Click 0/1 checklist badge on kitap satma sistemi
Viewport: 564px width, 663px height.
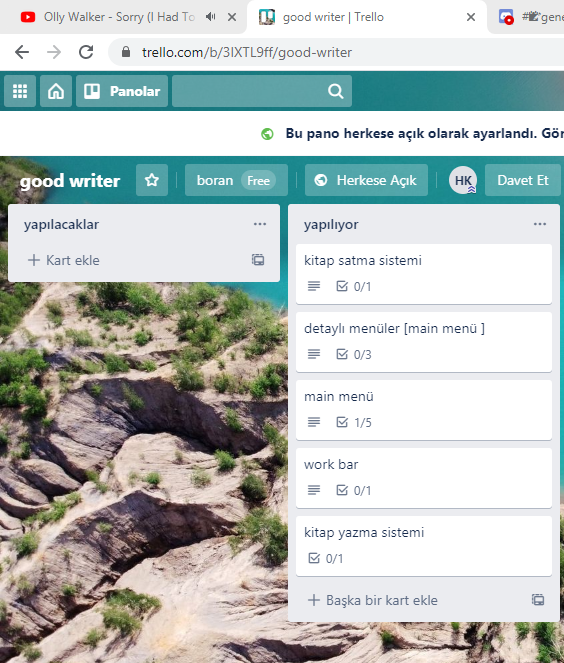click(x=354, y=286)
